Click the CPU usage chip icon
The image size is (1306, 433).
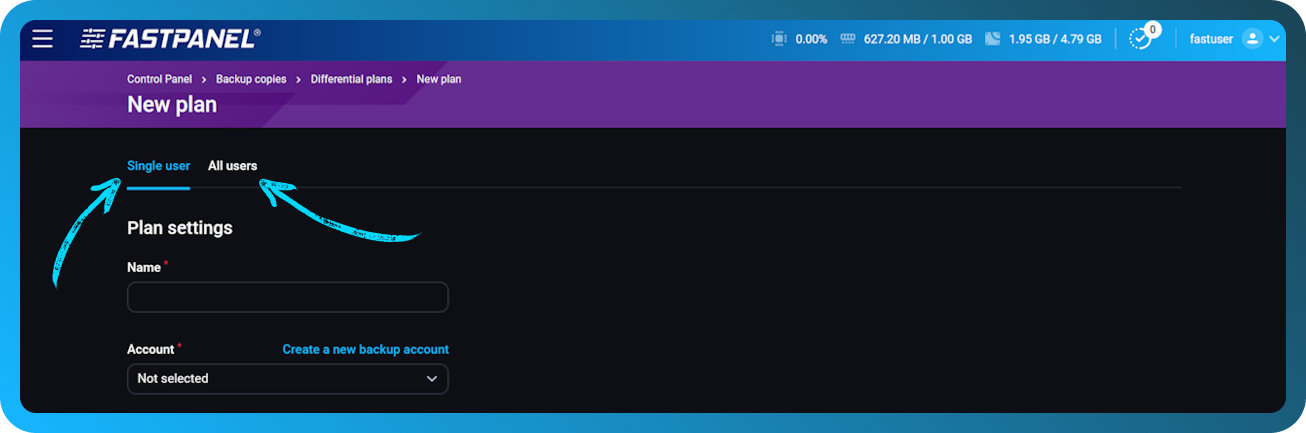pyautogui.click(x=779, y=39)
